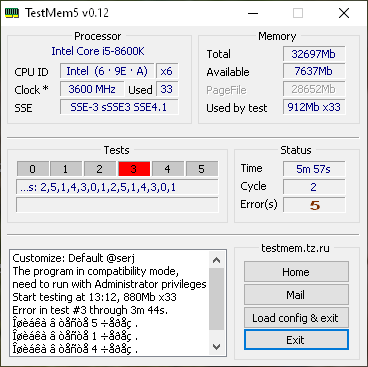
Task: Click the 3600 MHz clock value
Action: [x=92, y=89]
